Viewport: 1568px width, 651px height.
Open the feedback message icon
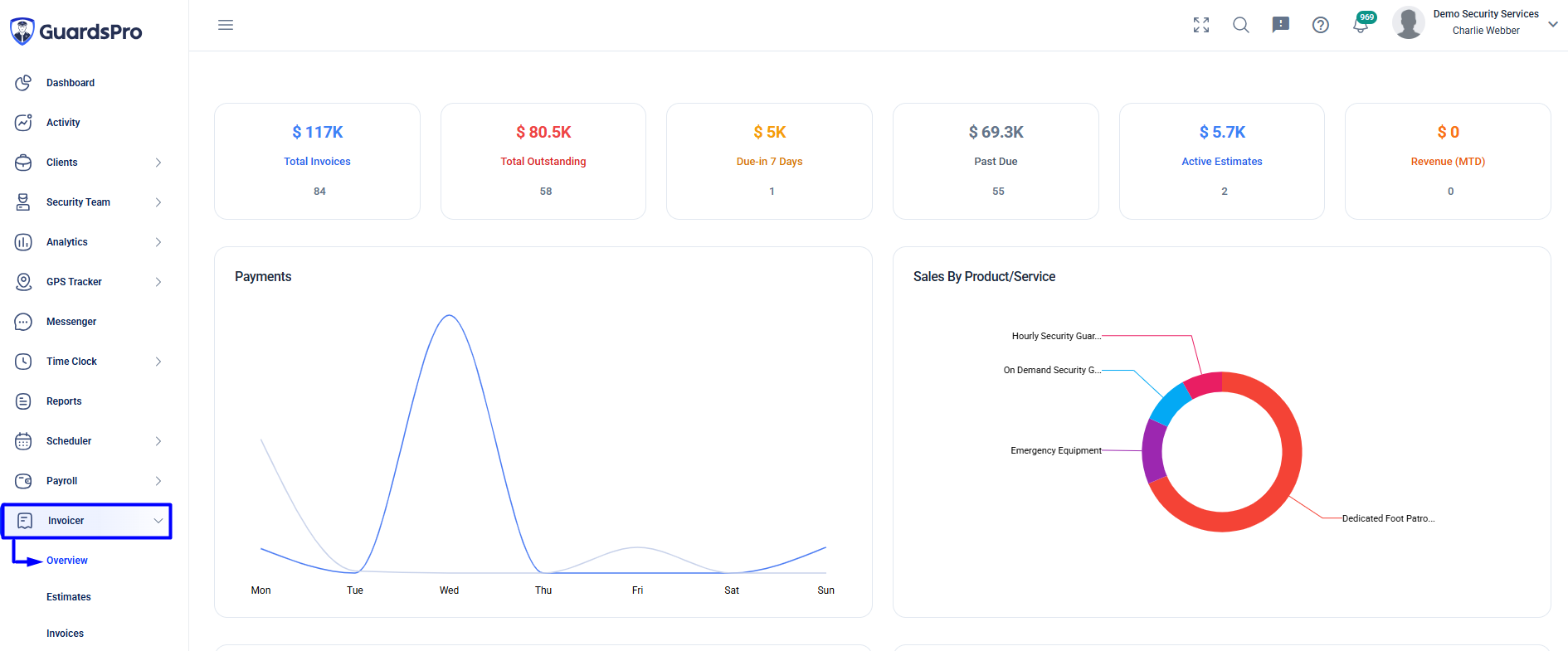pyautogui.click(x=1281, y=25)
